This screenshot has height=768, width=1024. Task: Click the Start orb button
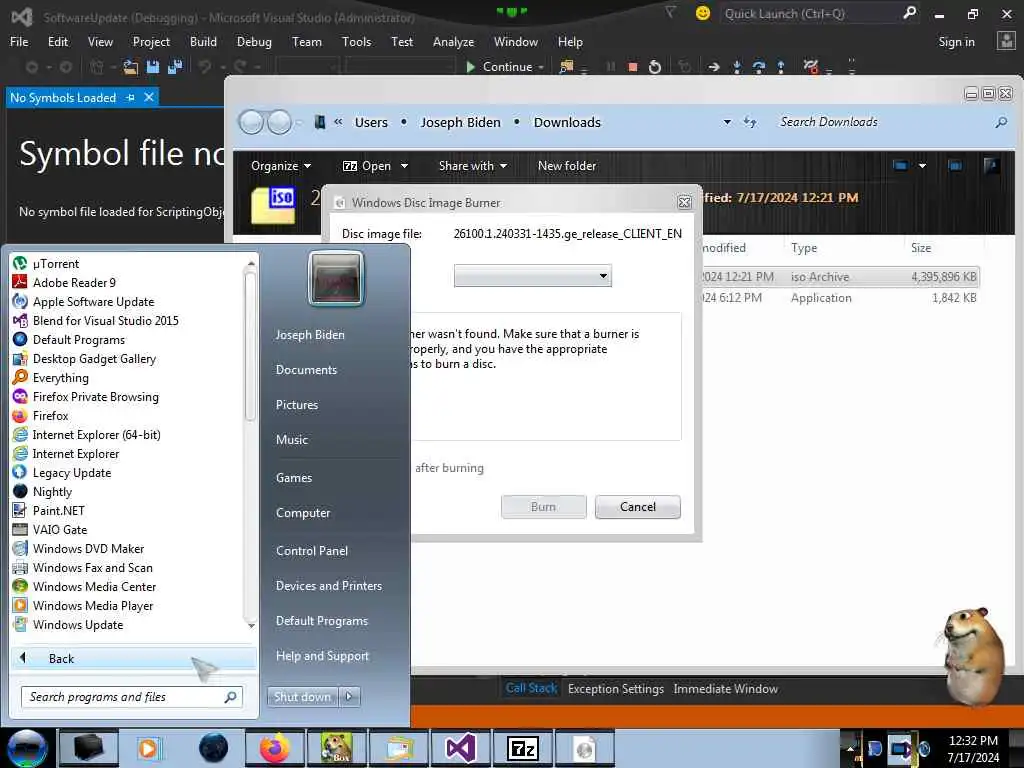(27, 748)
